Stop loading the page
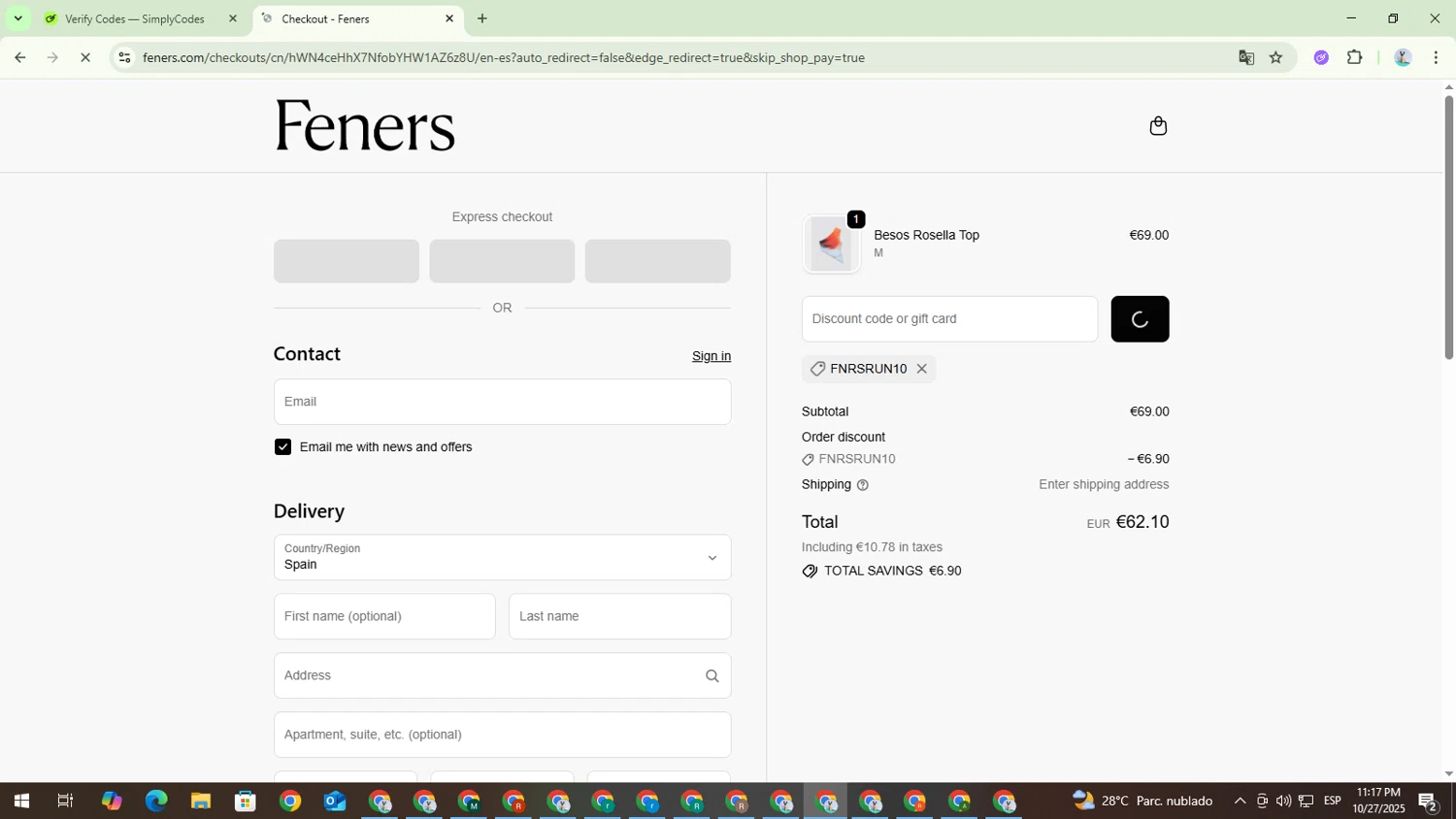Image resolution: width=1456 pixels, height=819 pixels. (85, 57)
